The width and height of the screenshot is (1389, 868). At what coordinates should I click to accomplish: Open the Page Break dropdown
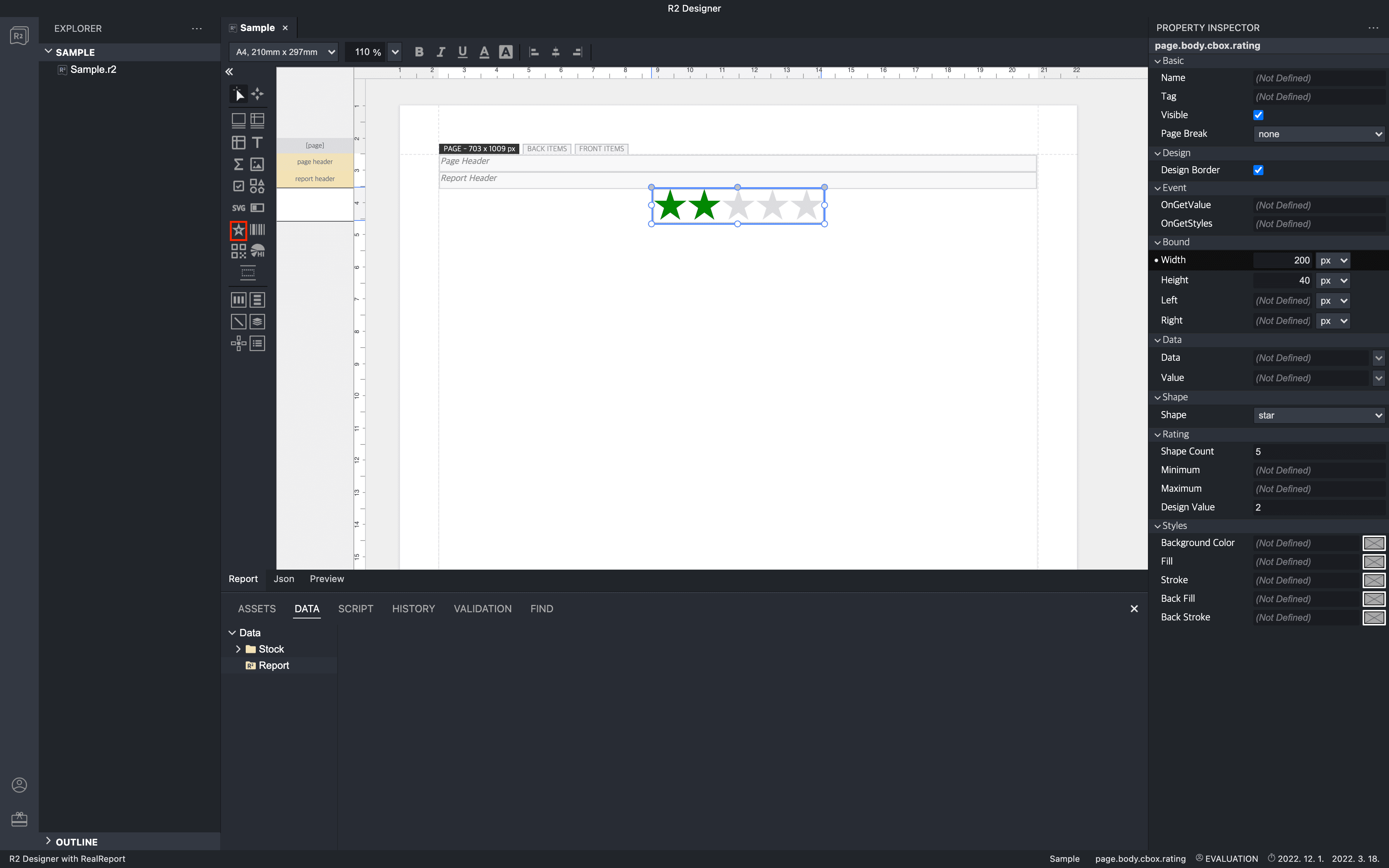(1320, 134)
